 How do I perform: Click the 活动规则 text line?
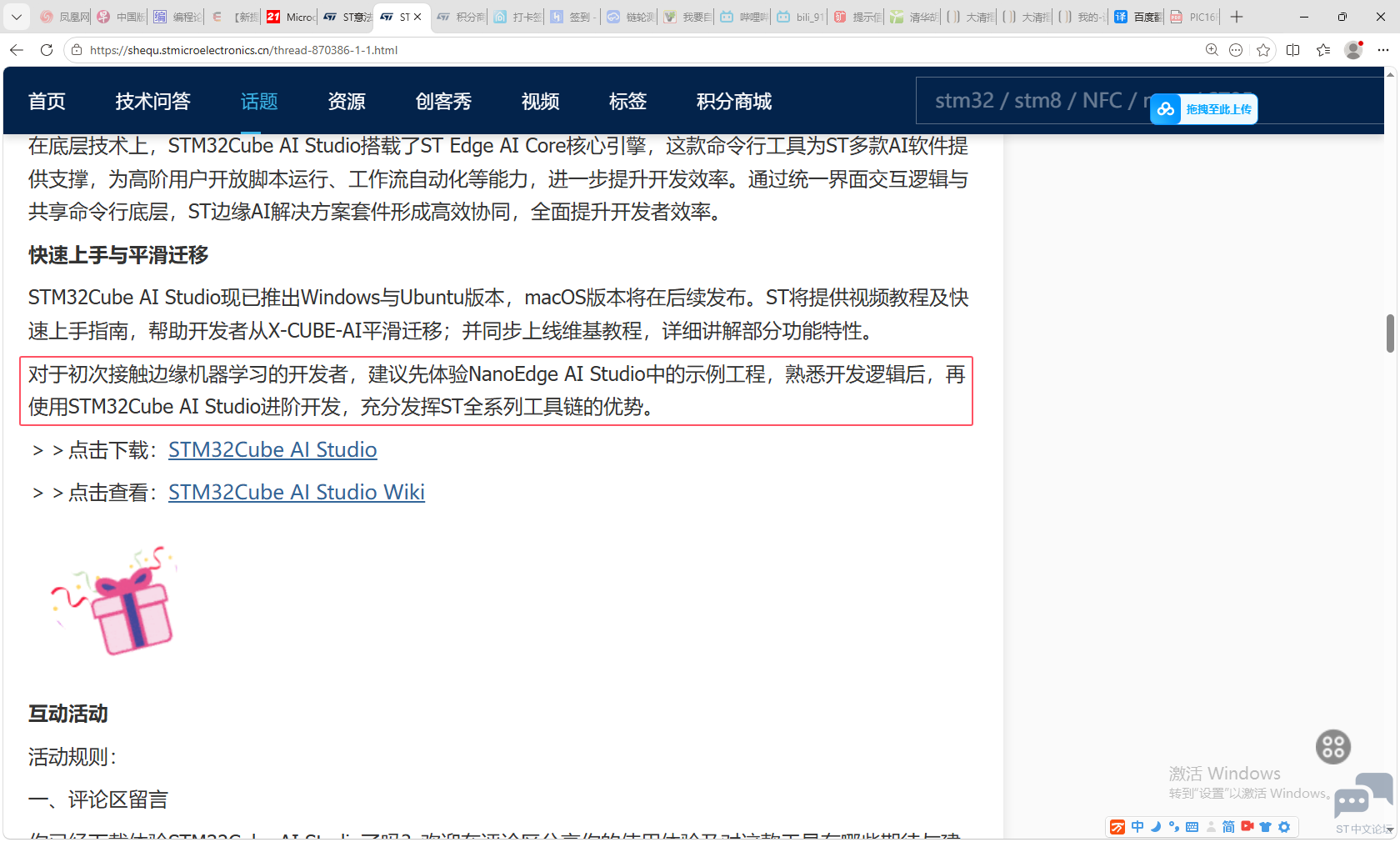click(73, 757)
